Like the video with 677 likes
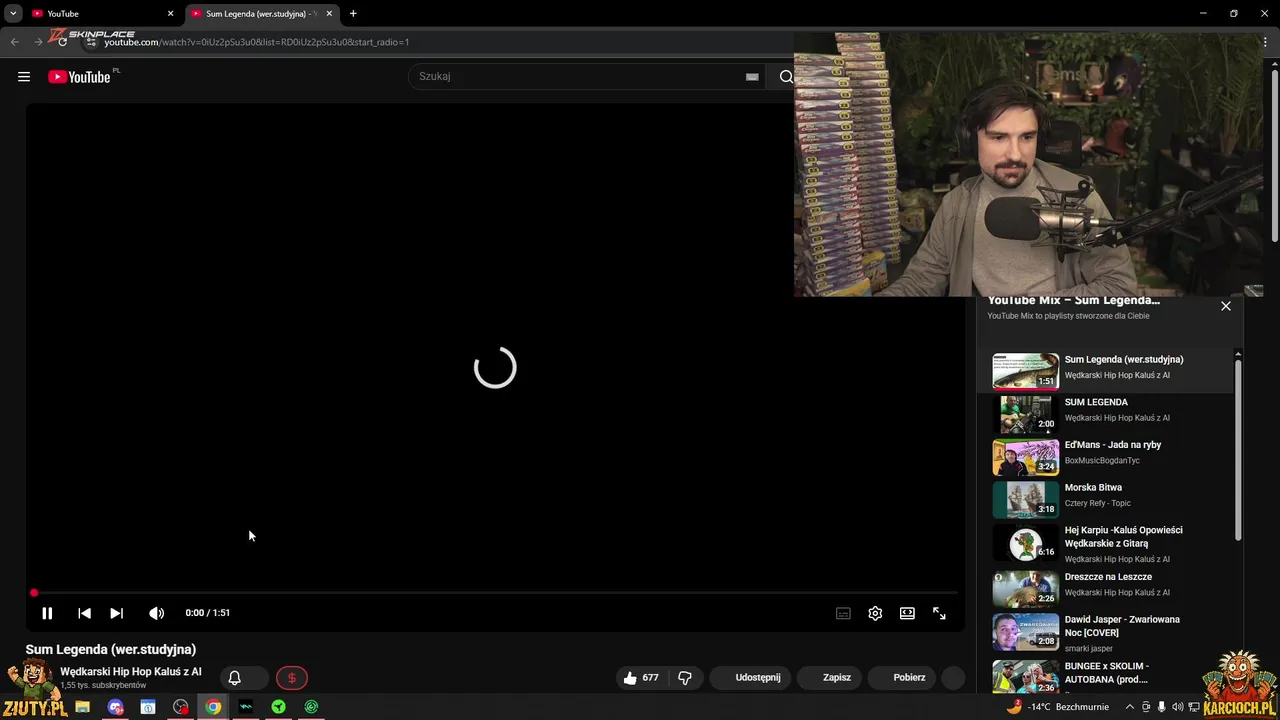 [x=640, y=678]
